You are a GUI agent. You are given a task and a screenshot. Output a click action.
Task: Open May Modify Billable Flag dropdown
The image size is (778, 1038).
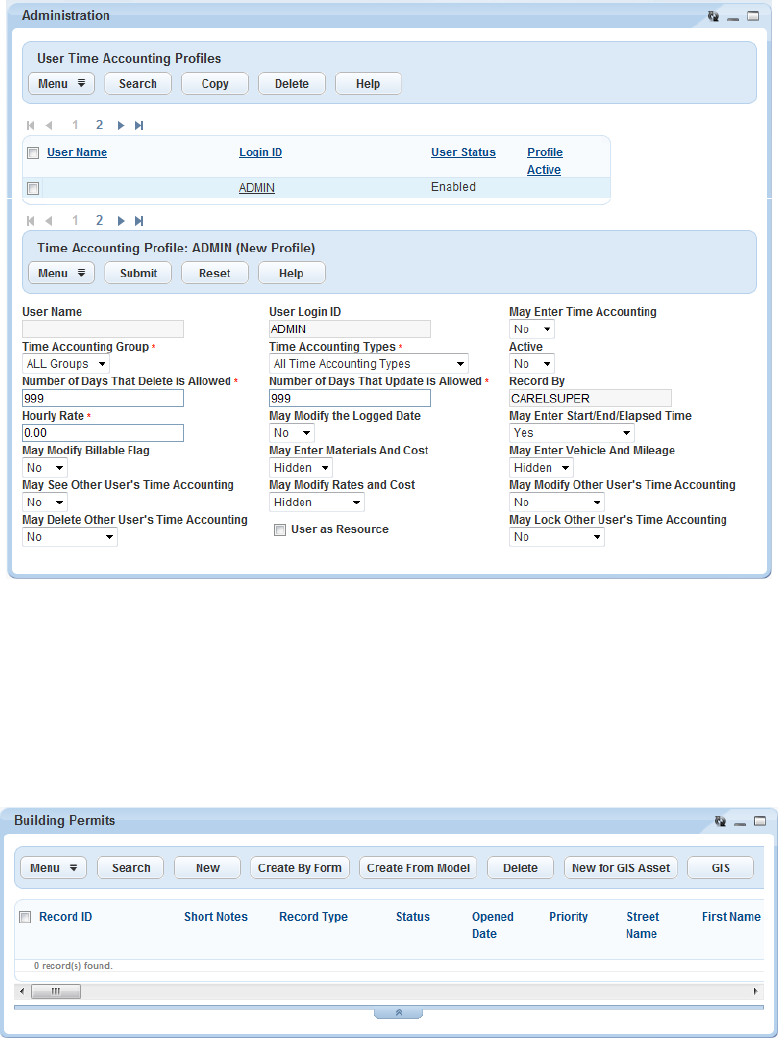click(x=45, y=467)
